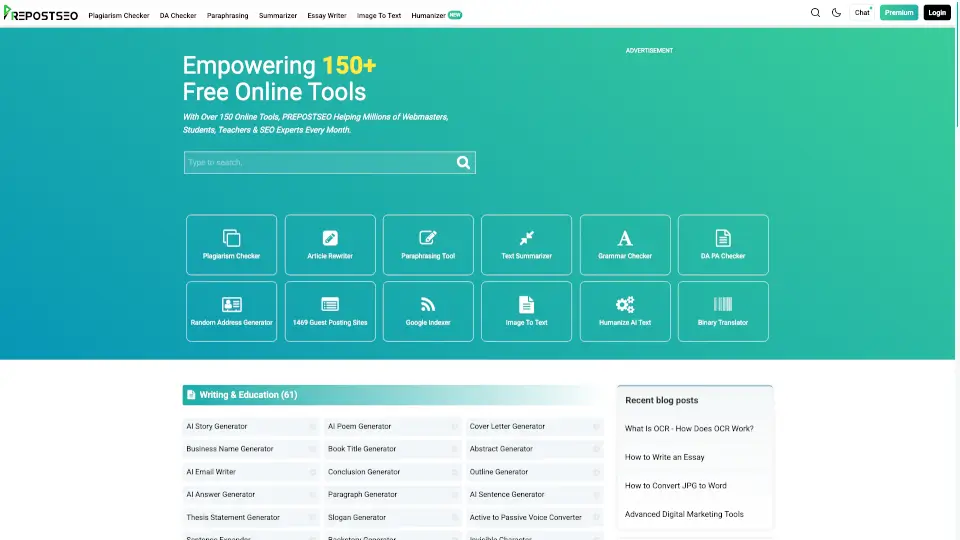Open the Text Summarizer tool card
Viewport: 960px width, 540px height.
(x=526, y=245)
